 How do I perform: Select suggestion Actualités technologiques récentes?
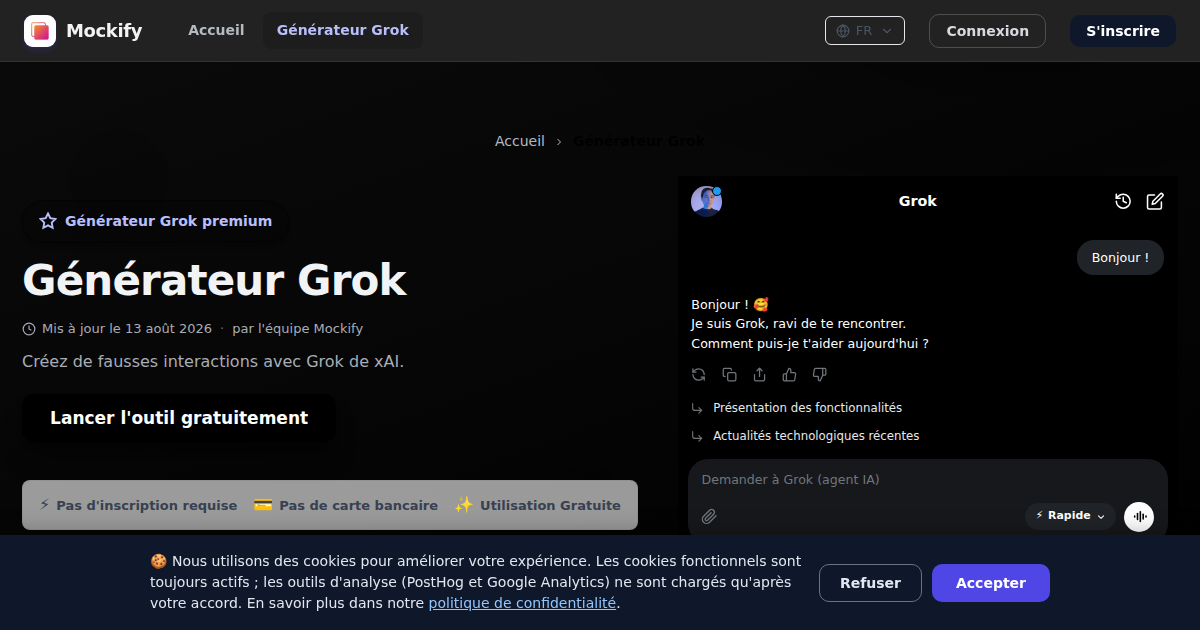point(816,436)
